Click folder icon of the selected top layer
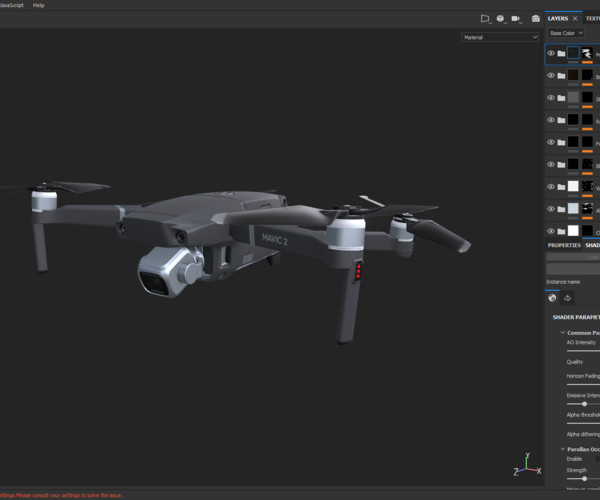Screen dimensions: 600x500 (x=561, y=53)
